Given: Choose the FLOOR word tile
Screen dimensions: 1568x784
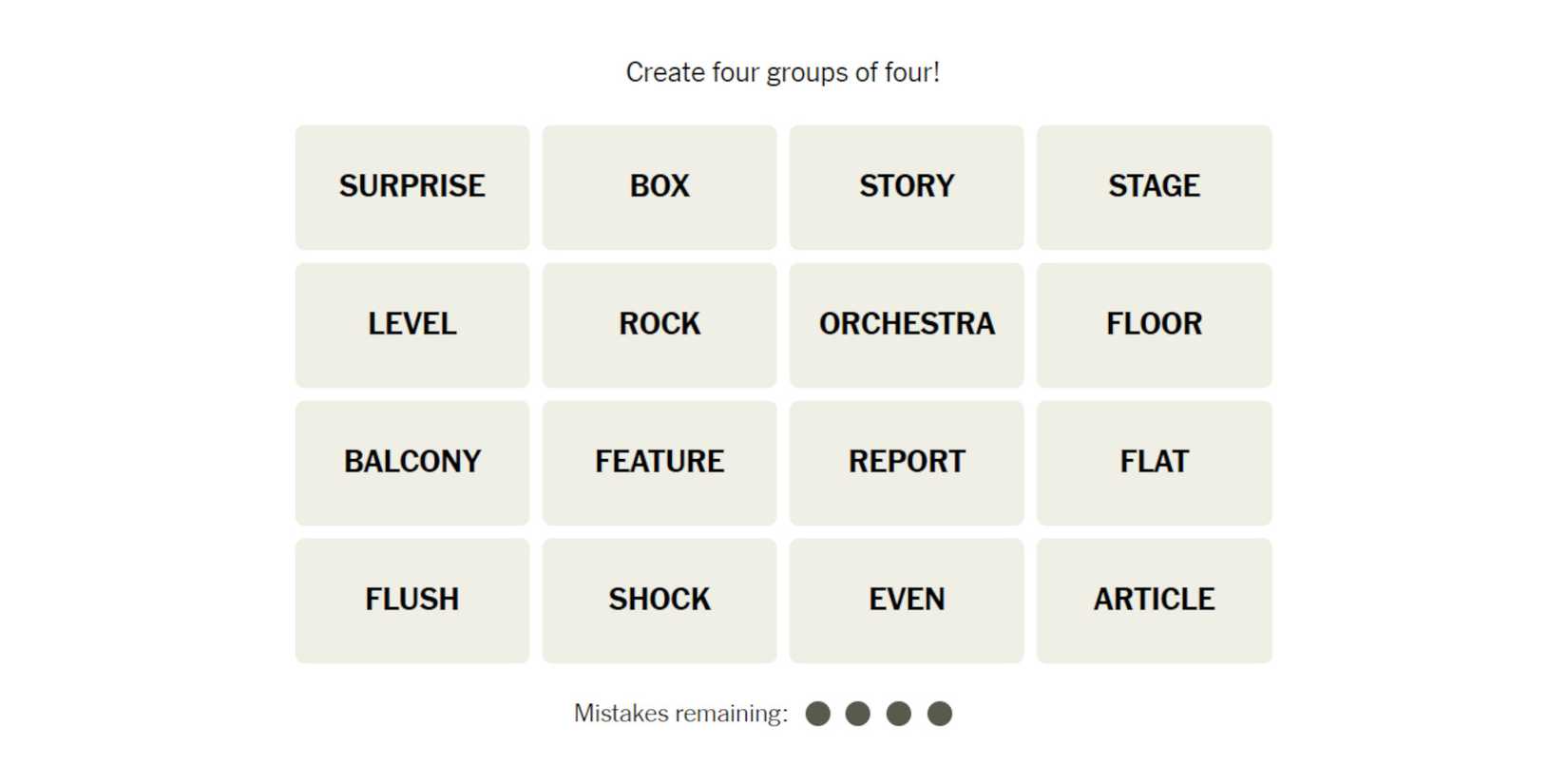Looking at the screenshot, I should click(1154, 325).
